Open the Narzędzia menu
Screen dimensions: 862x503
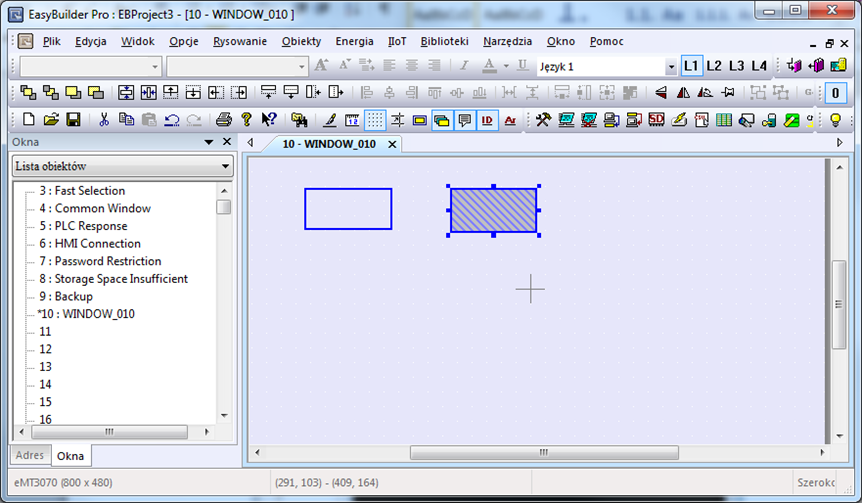coord(507,41)
